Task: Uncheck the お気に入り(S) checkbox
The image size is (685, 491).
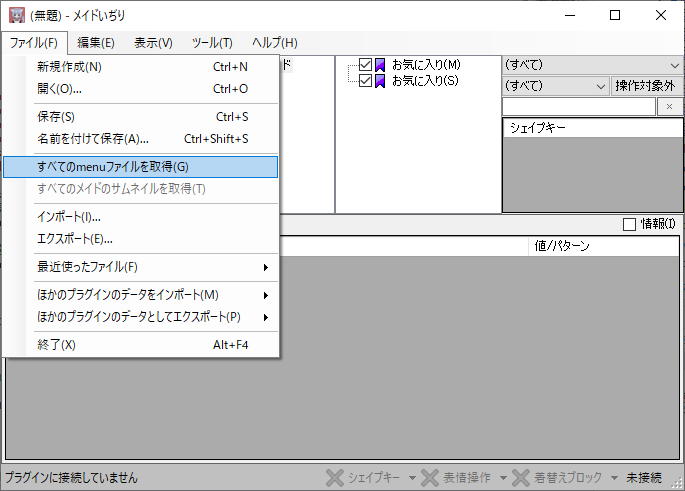Action: tap(365, 80)
